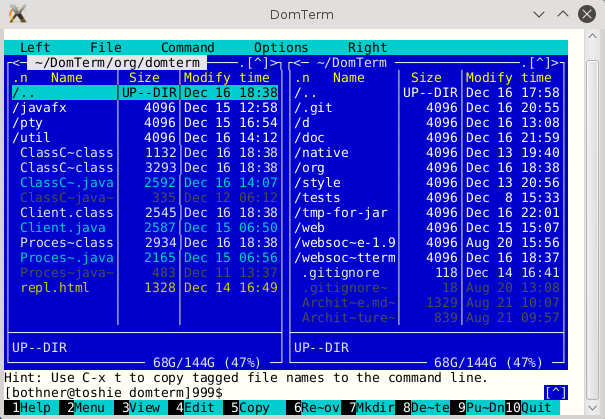Image resolution: width=605 pixels, height=419 pixels.
Task: Select the /javafx directory in left panel
Action: pyautogui.click(x=40, y=107)
